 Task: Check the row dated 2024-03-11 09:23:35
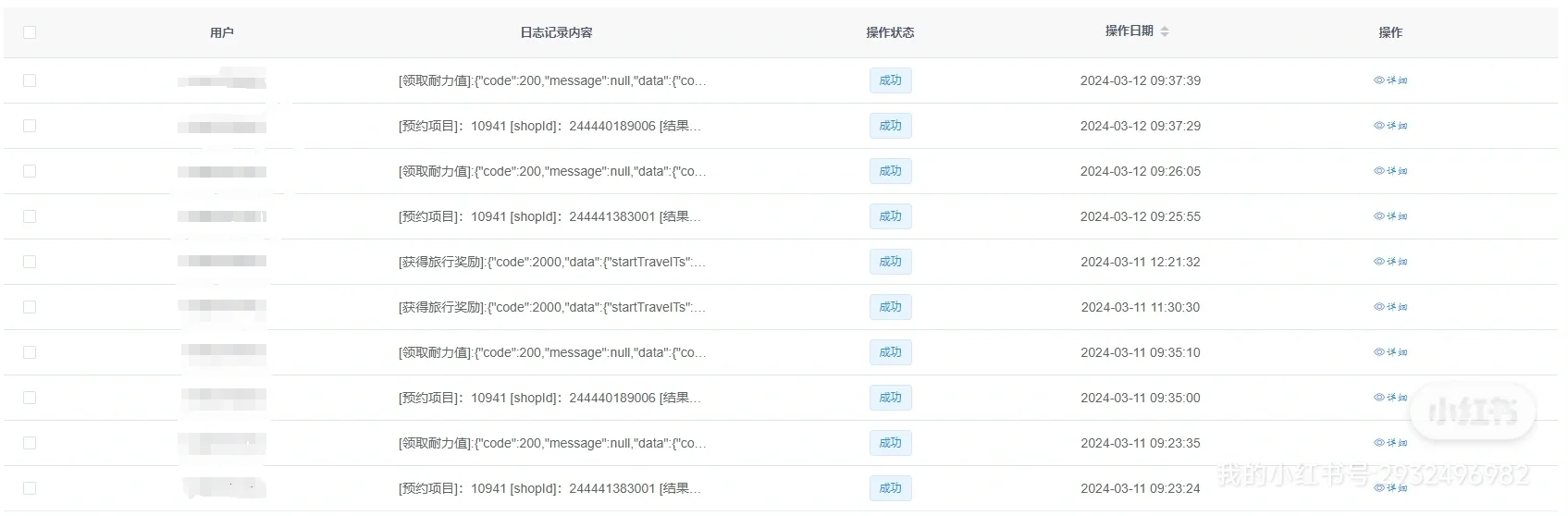coord(30,443)
